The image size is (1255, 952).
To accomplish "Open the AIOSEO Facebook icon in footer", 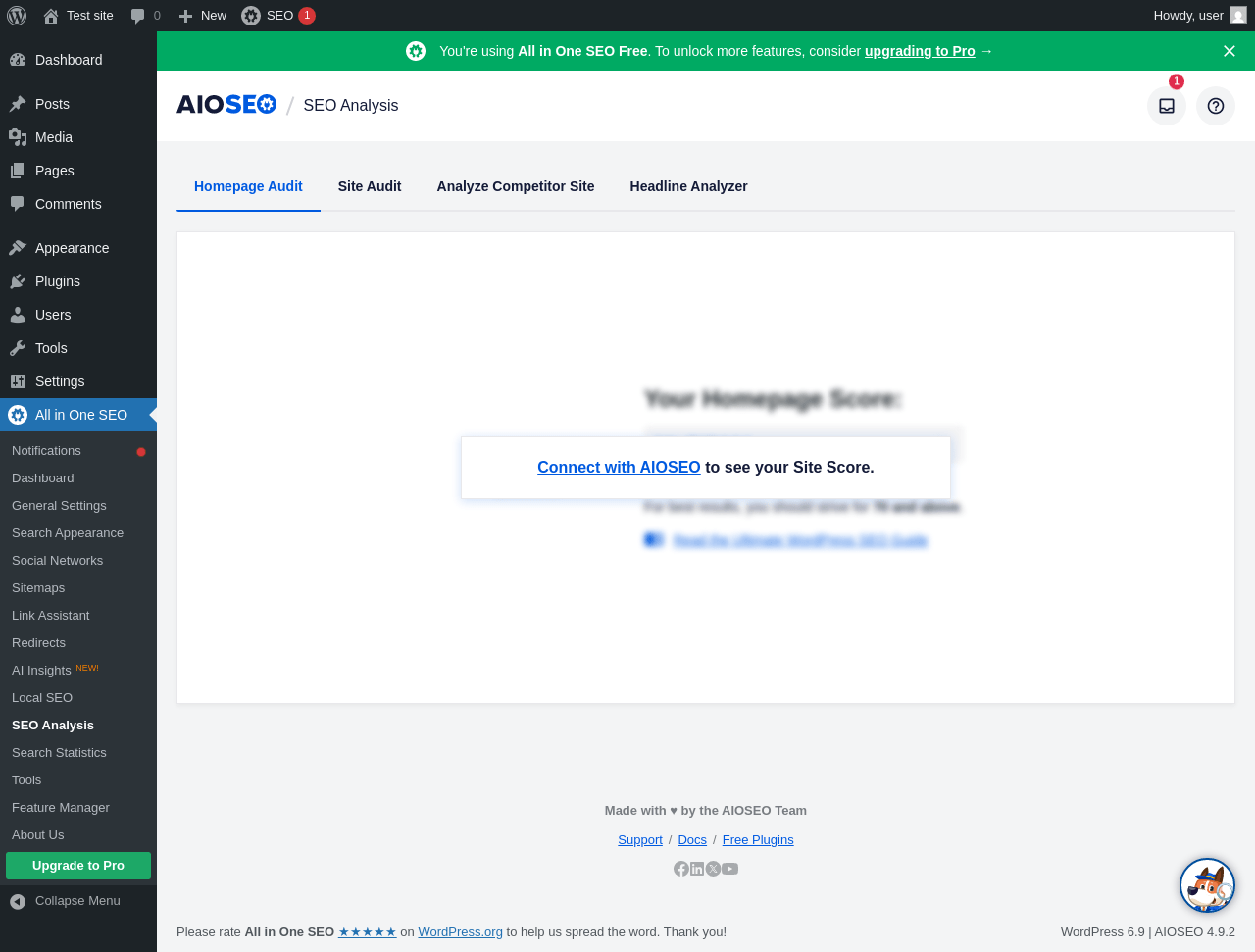I will (x=681, y=869).
